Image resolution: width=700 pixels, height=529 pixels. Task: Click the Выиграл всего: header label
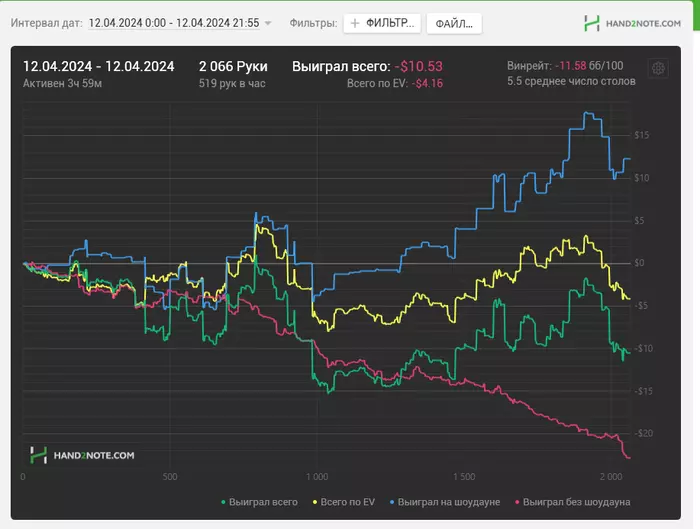coord(341,67)
